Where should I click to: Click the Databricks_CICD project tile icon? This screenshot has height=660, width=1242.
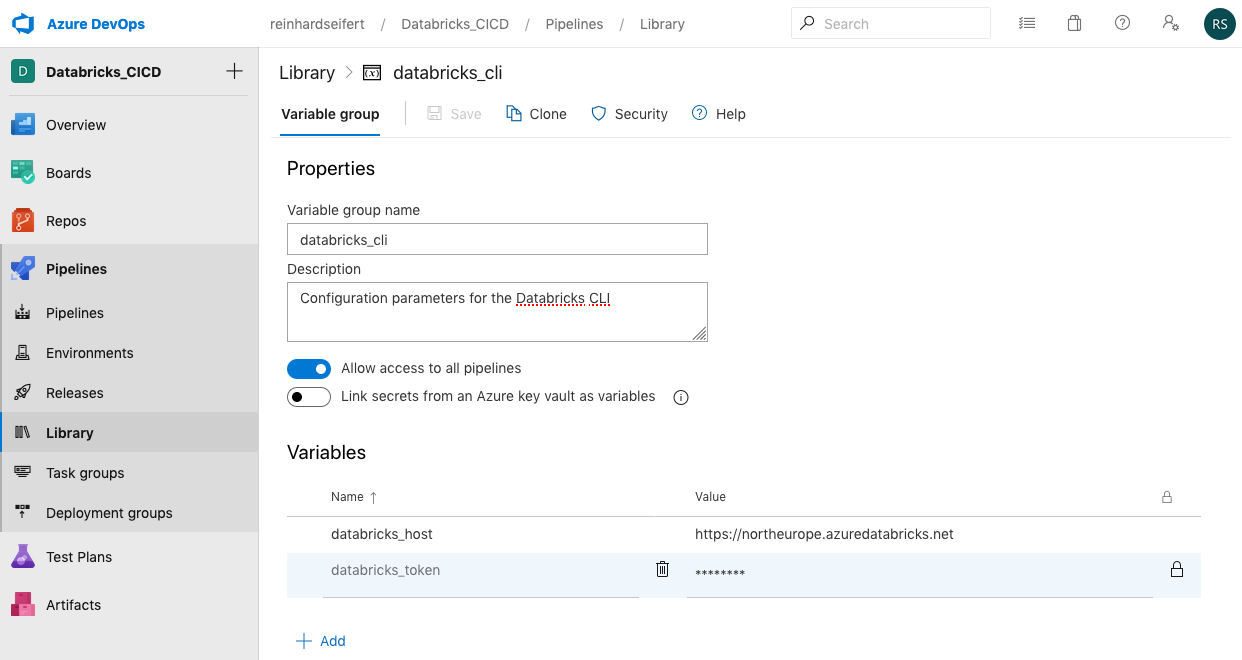tap(23, 71)
